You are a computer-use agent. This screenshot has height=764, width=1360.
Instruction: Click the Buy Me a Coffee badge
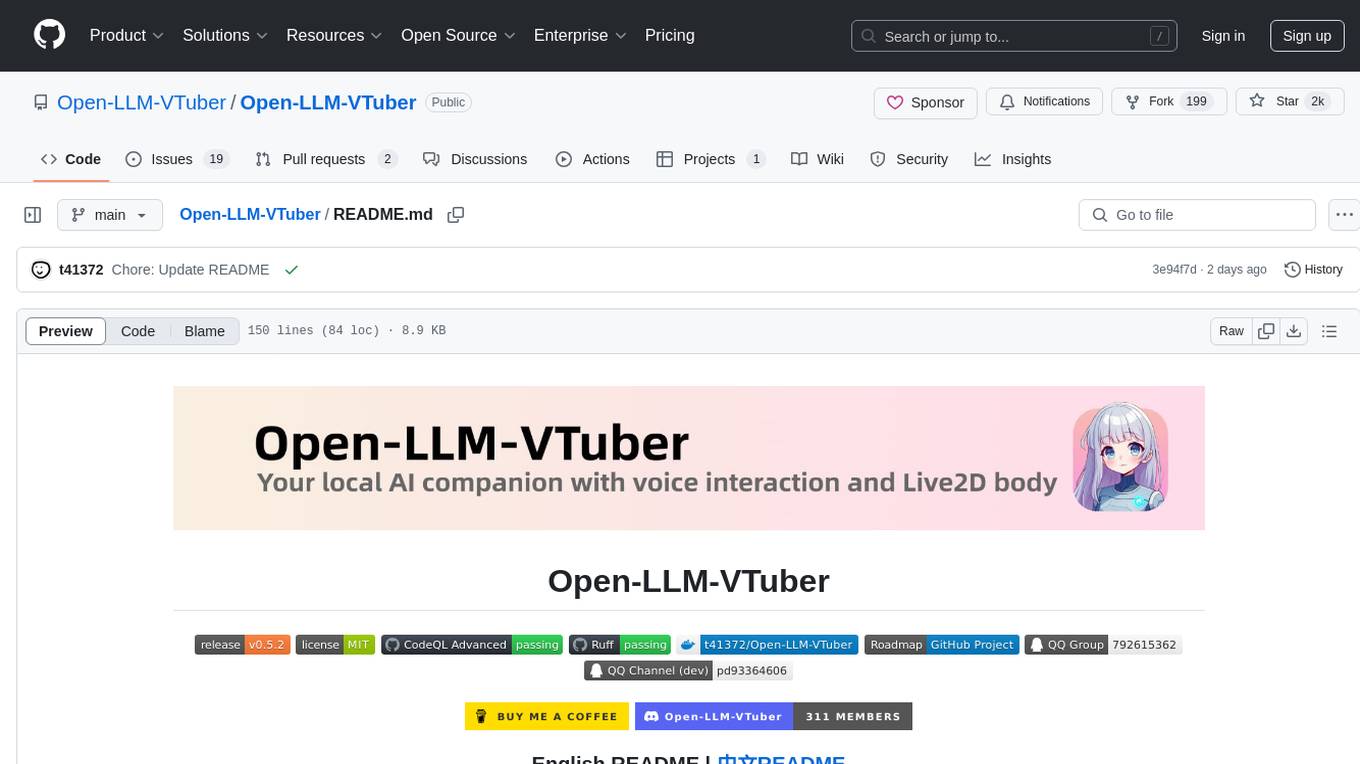tap(547, 716)
